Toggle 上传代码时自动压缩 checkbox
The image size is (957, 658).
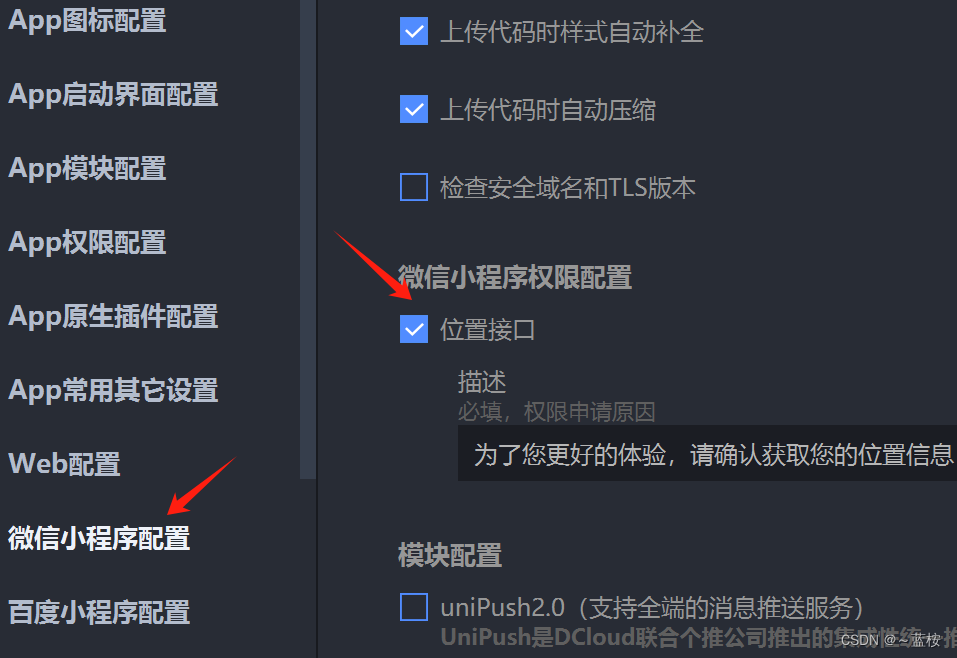[x=414, y=109]
